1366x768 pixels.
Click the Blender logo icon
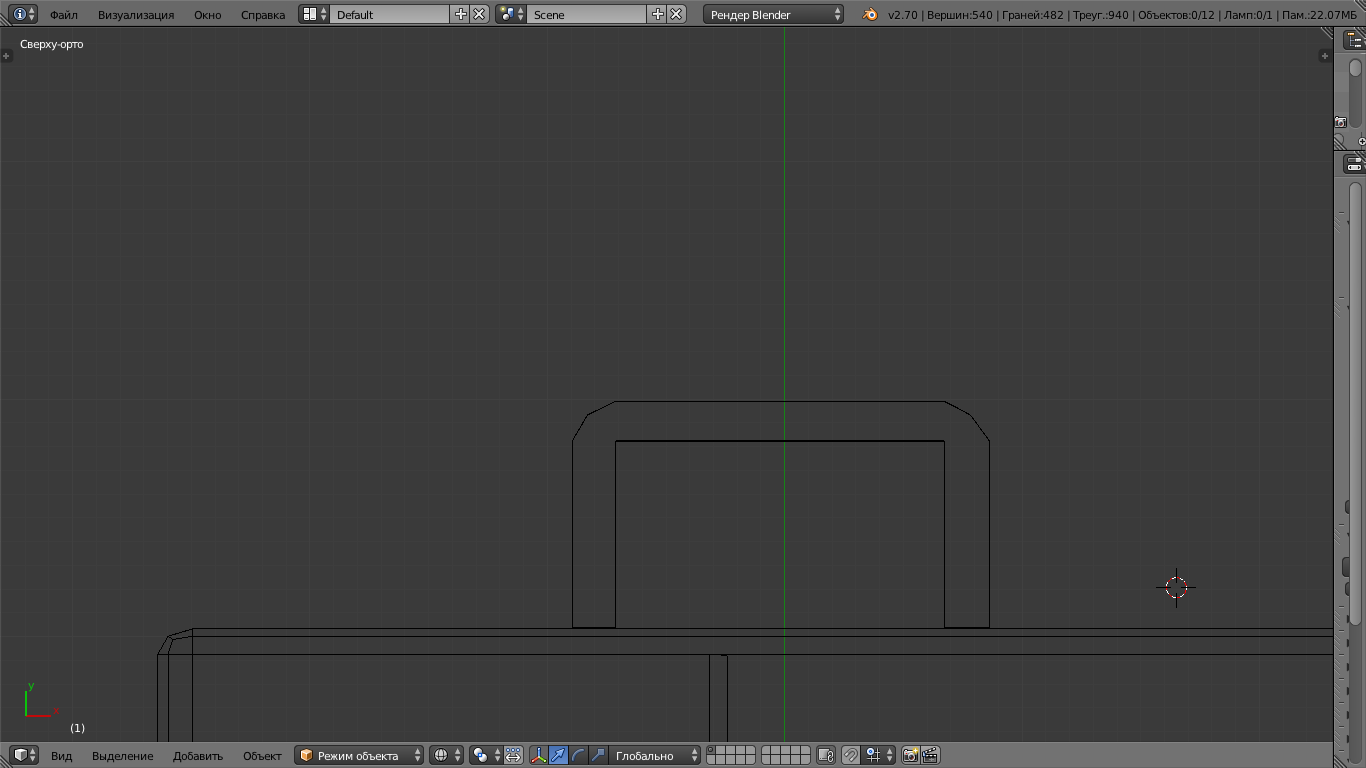pyautogui.click(x=870, y=14)
